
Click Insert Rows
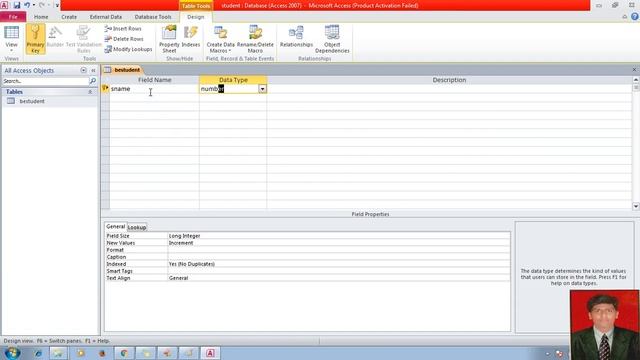coord(123,29)
